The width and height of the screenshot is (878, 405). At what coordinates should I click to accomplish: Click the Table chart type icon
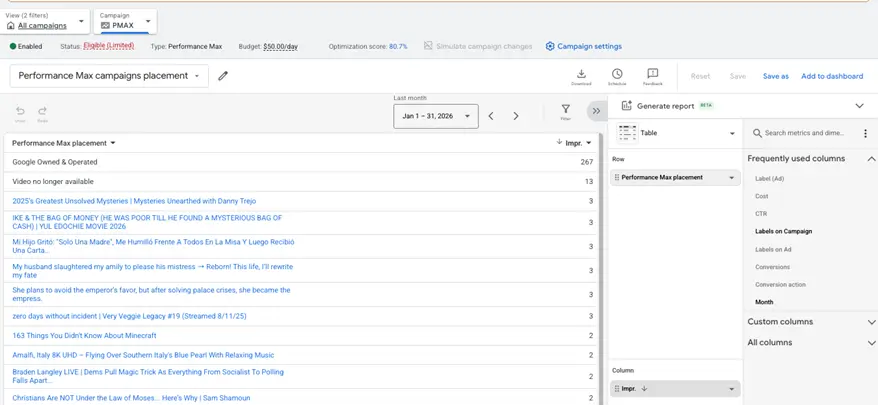tap(627, 133)
